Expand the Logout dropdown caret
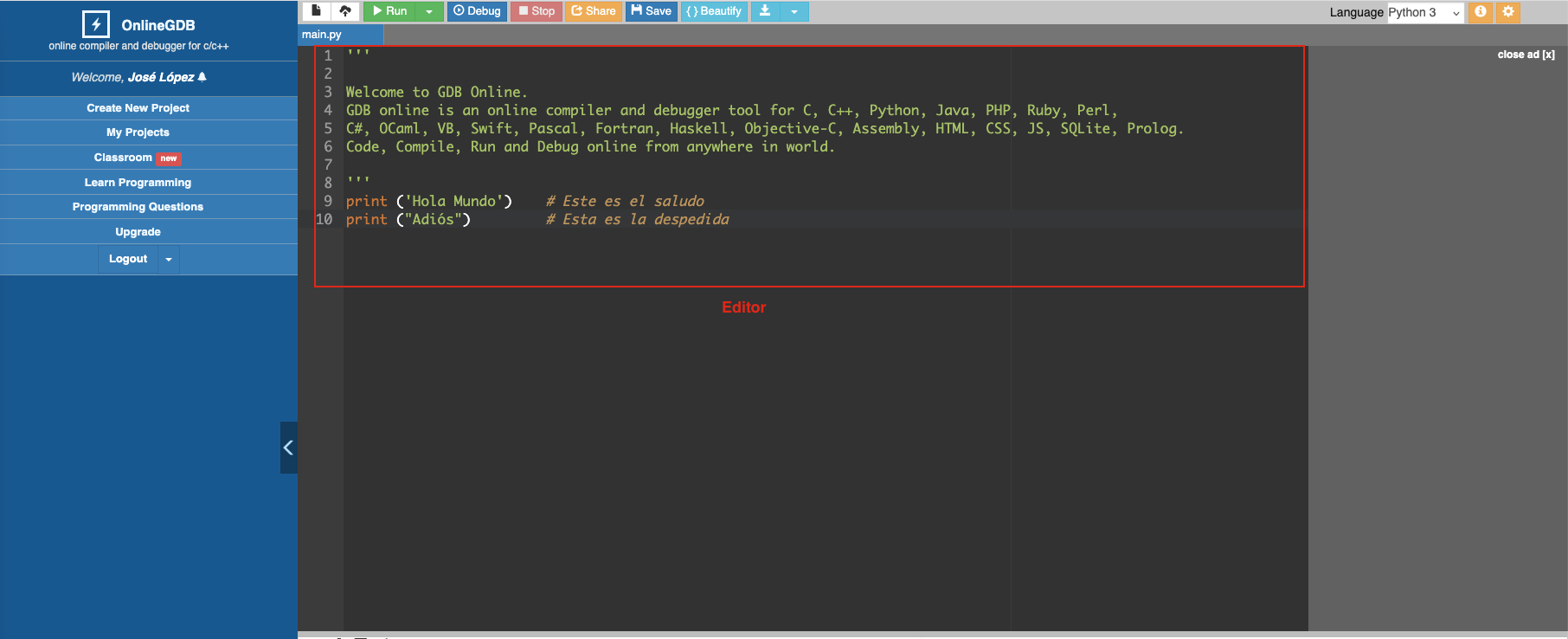The image size is (1568, 639). click(x=169, y=259)
